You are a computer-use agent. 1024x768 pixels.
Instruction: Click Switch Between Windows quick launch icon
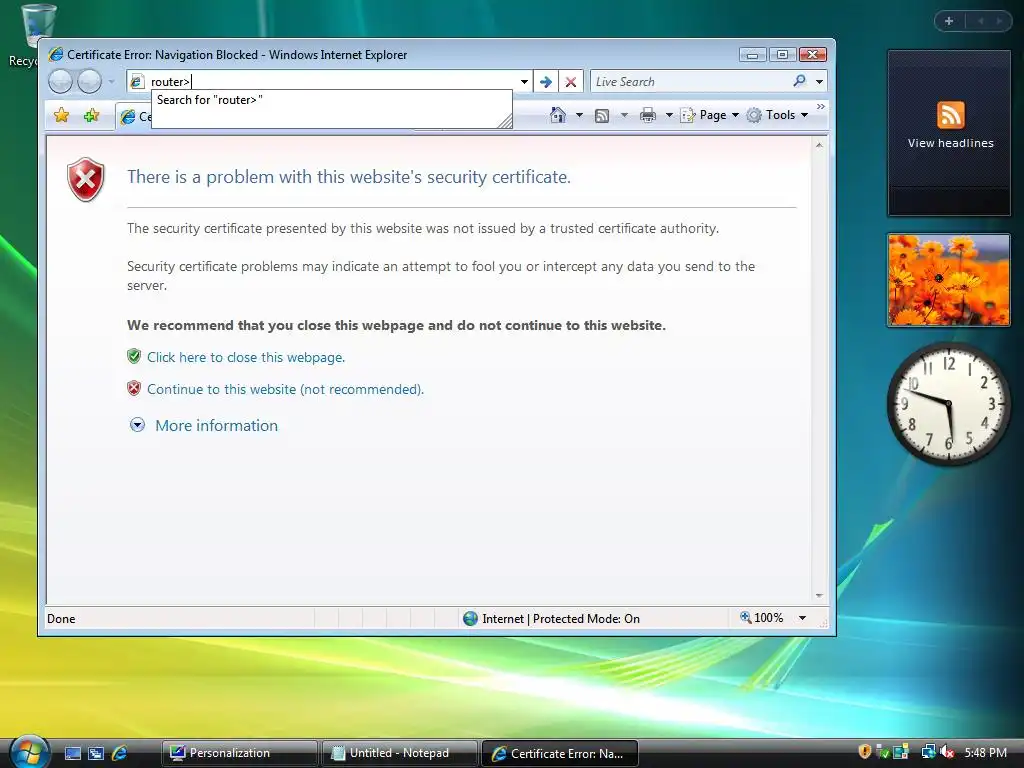pos(96,753)
